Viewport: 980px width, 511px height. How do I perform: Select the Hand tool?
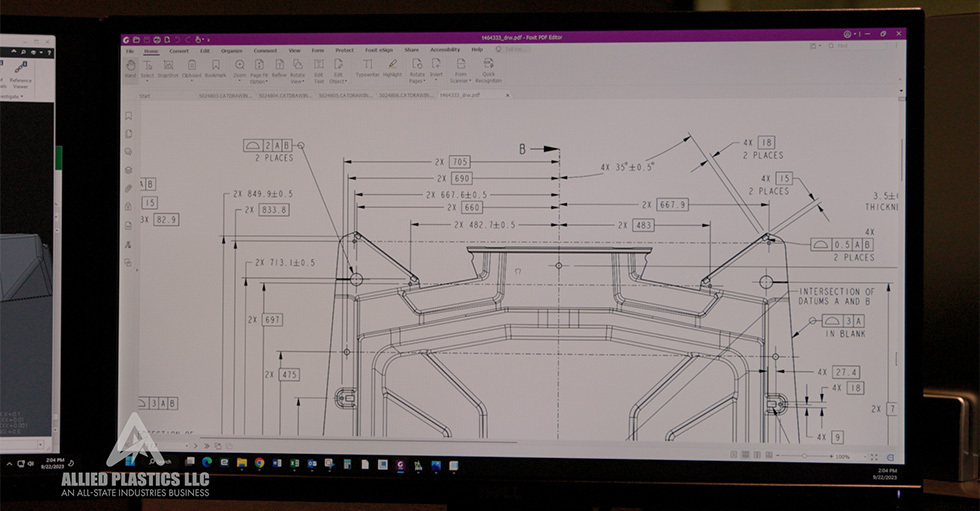click(x=130, y=66)
